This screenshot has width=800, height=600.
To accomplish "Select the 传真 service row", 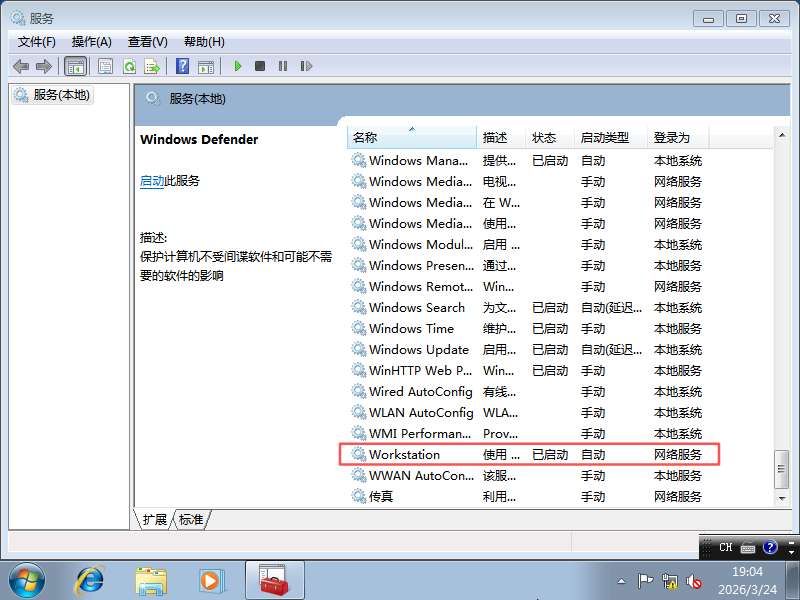I will pos(528,496).
